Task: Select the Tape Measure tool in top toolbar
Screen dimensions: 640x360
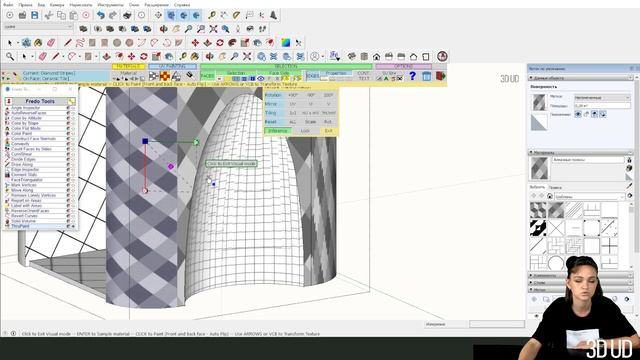Action: pyautogui.click(x=211, y=16)
